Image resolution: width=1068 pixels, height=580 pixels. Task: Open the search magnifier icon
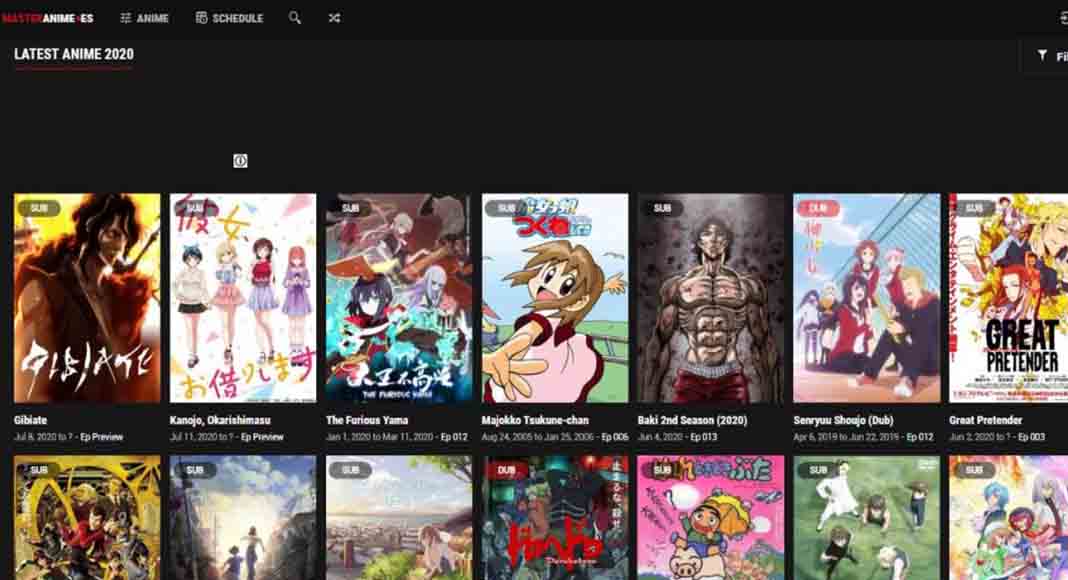(294, 18)
